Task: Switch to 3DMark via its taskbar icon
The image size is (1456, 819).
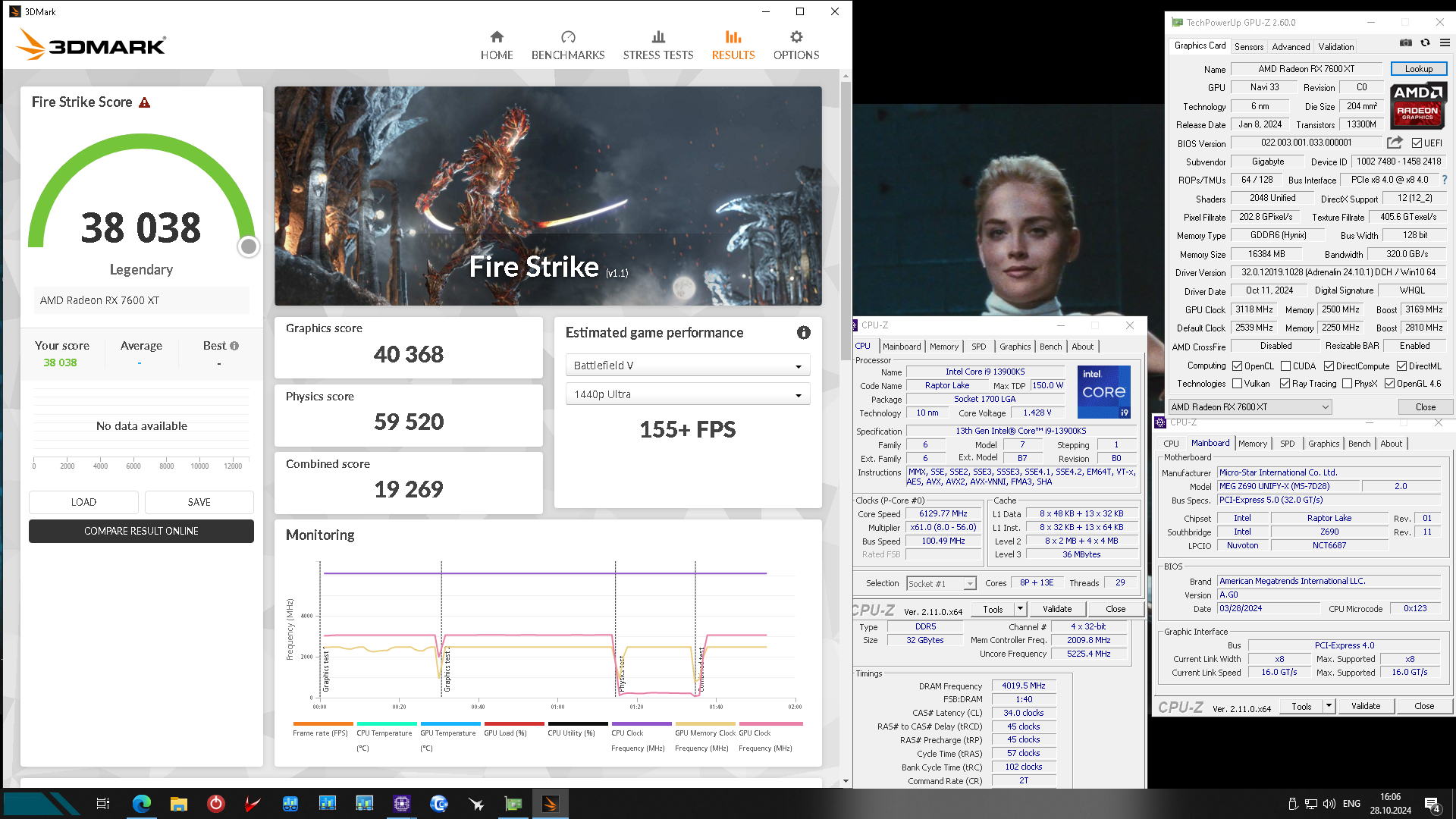Action: tap(551, 804)
